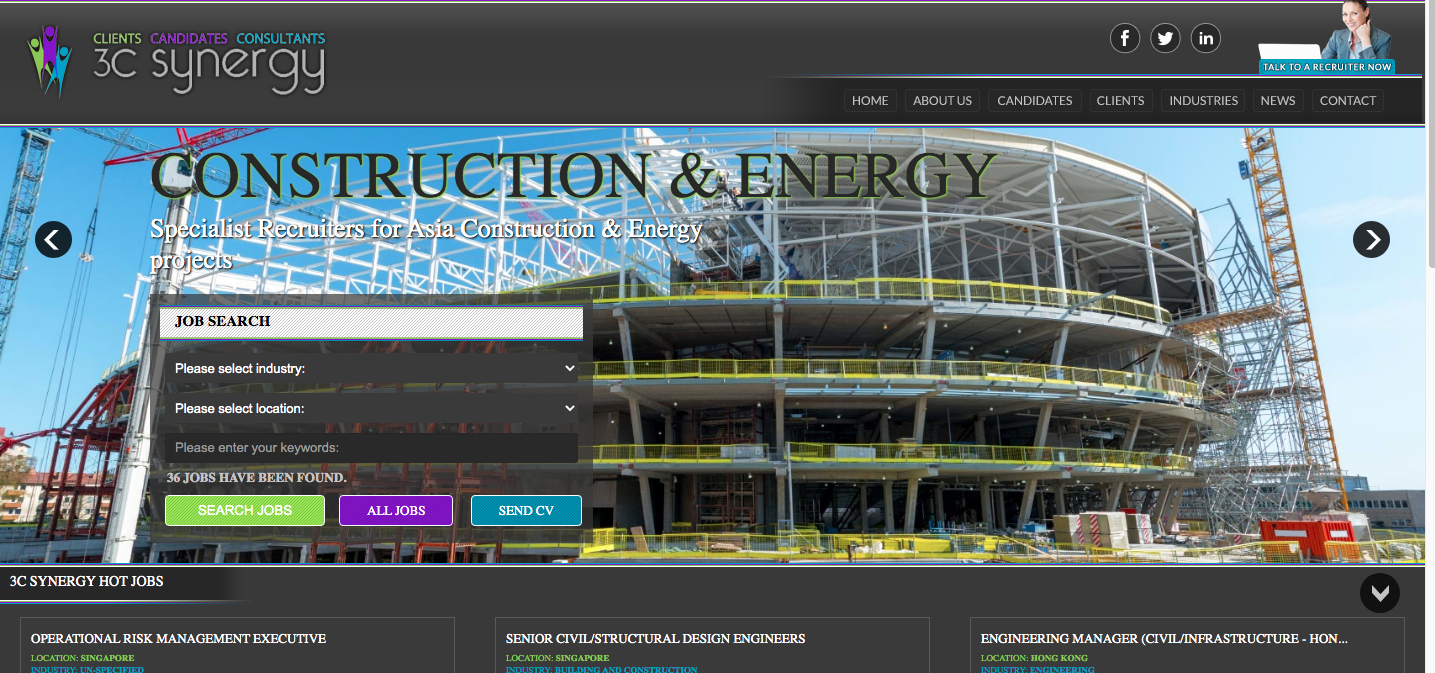
Task: Open Operational Risk Management Executive job
Action: (178, 638)
